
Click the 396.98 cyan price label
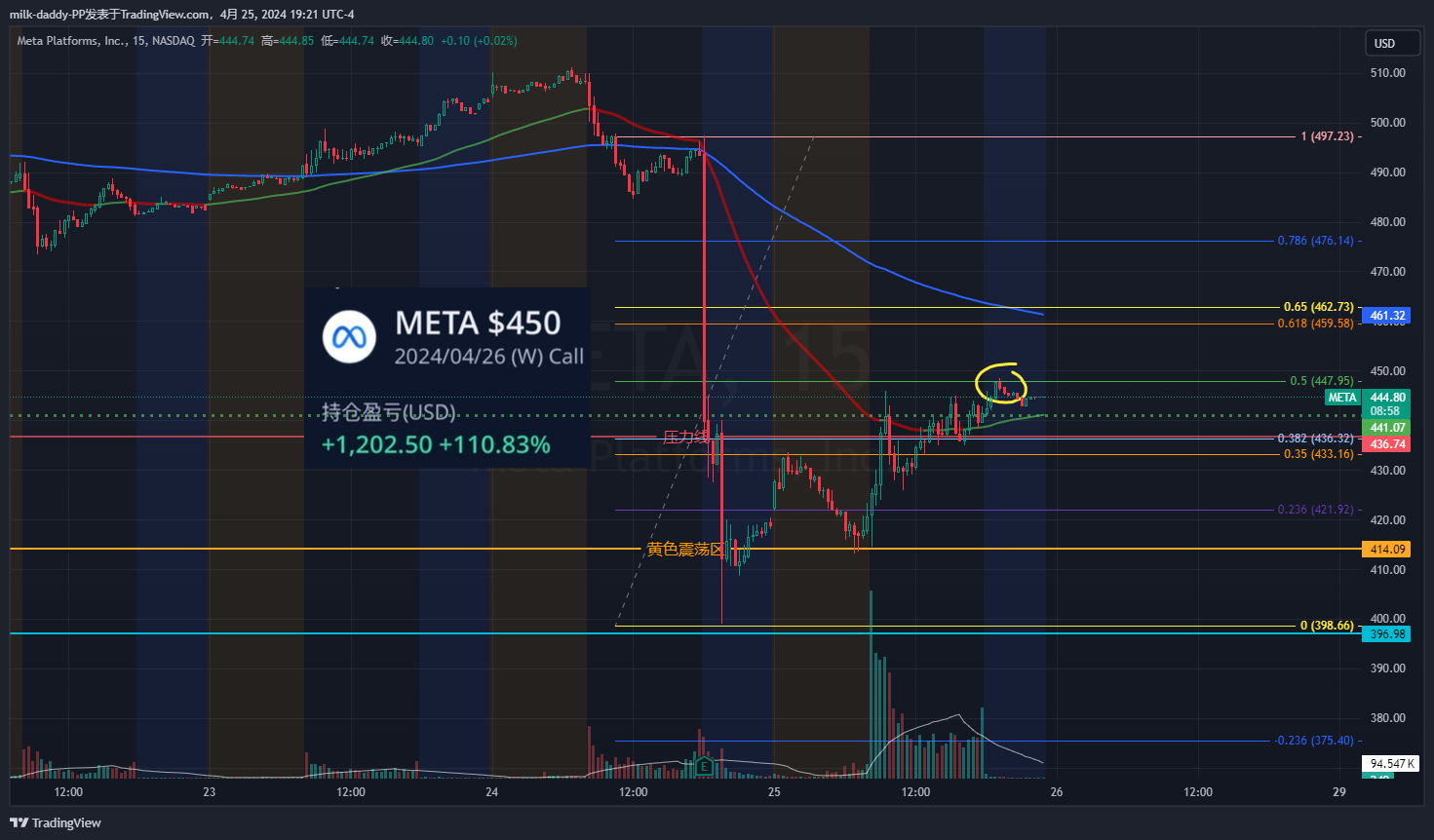(x=1385, y=633)
